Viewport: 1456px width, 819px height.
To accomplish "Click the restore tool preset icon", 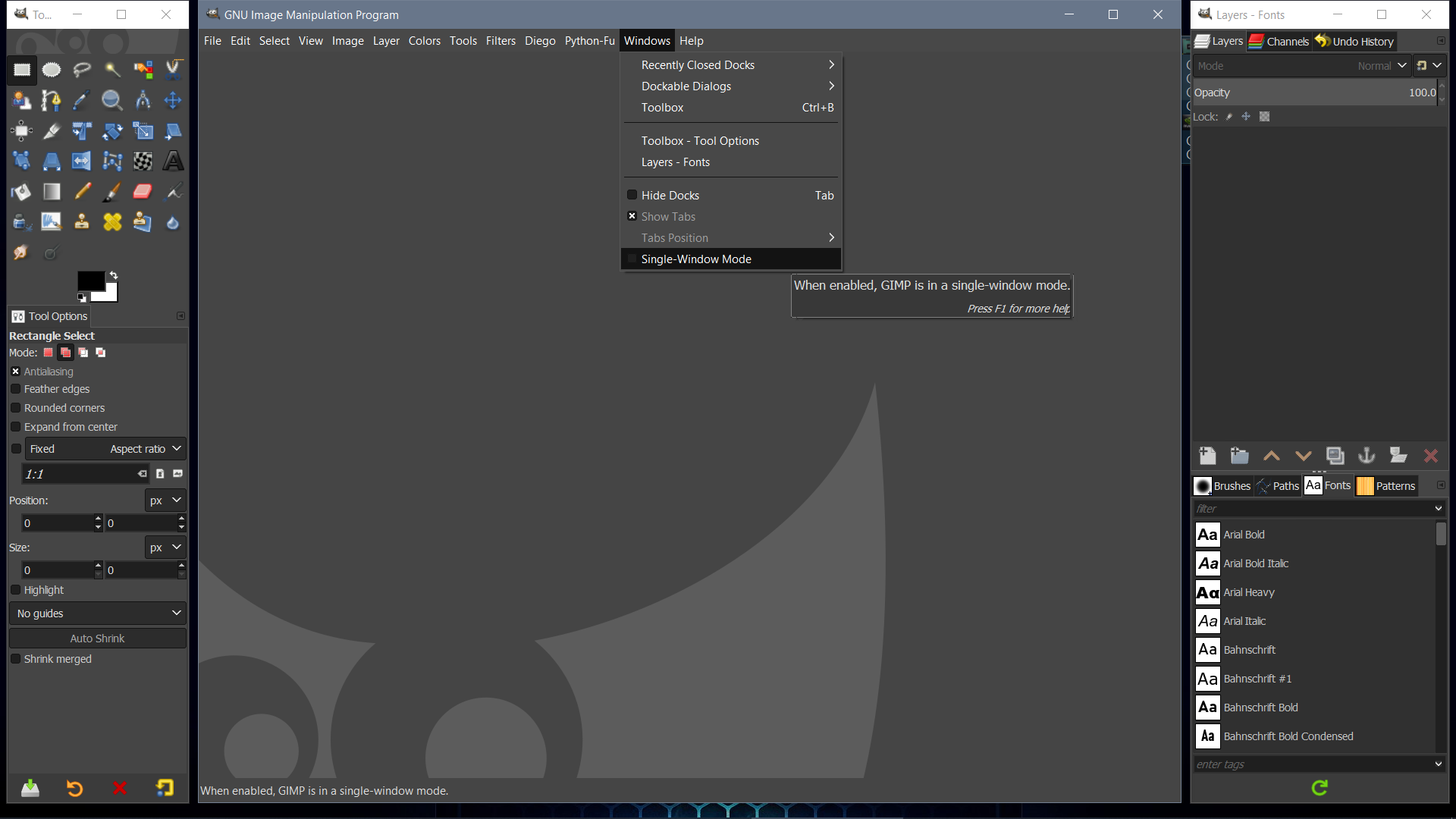I will [74, 789].
